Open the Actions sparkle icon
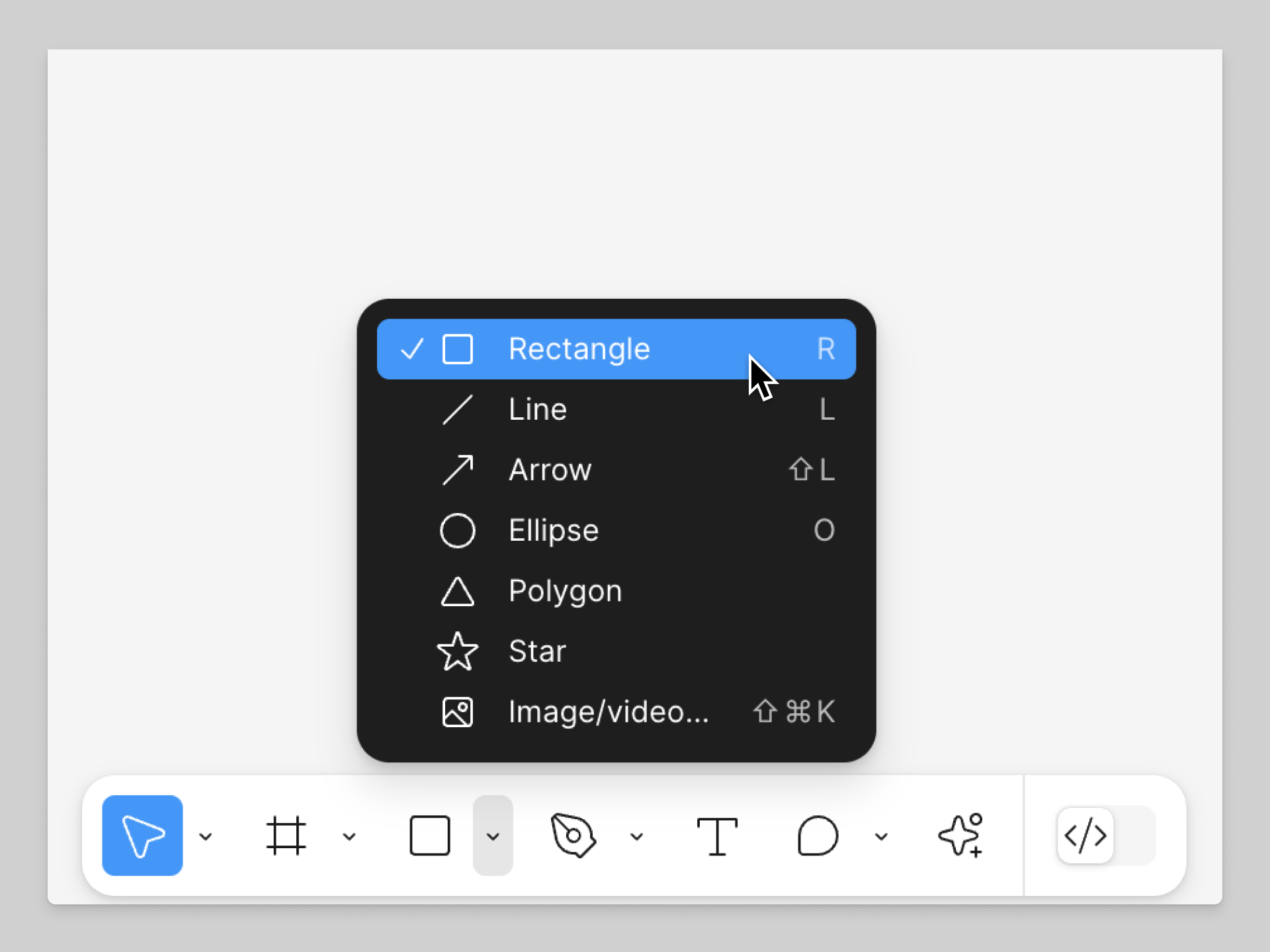The width and height of the screenshot is (1270, 952). [961, 836]
